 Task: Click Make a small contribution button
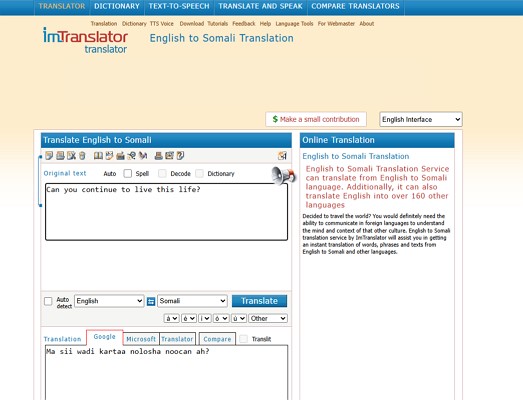316,119
